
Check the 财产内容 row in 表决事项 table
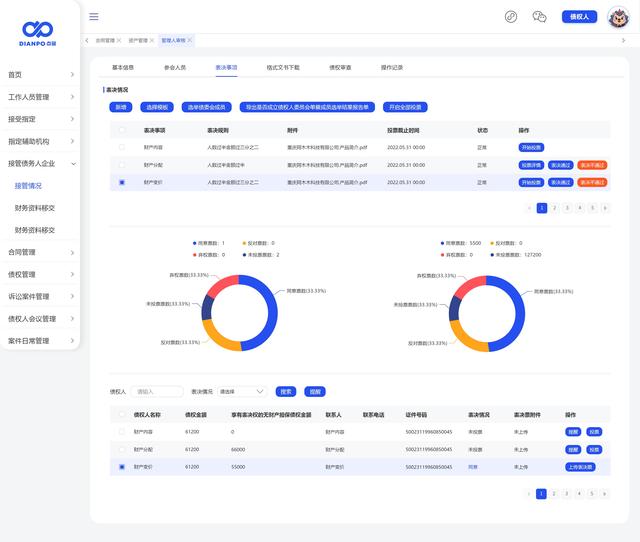coord(122,147)
